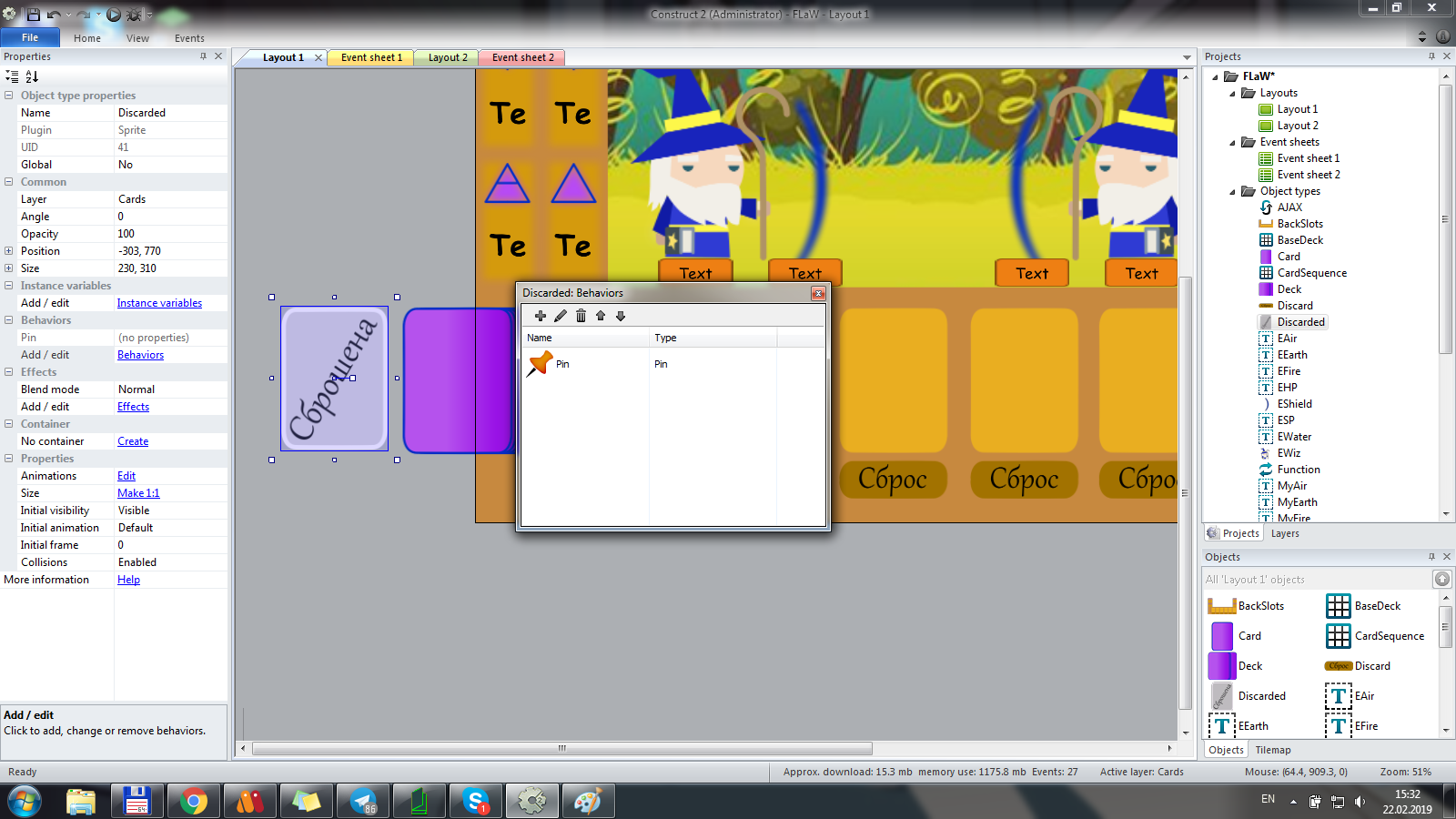Collapse the Object type properties section
The image size is (1456, 819).
click(x=9, y=96)
